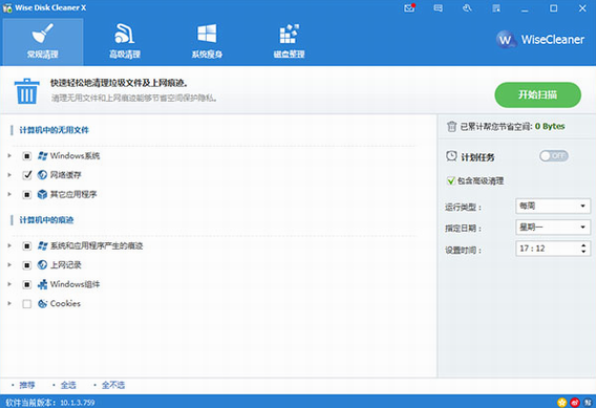Screen dimensions: 596x408
Task: Click the red Weibo icon in status bar
Action: pos(575,402)
